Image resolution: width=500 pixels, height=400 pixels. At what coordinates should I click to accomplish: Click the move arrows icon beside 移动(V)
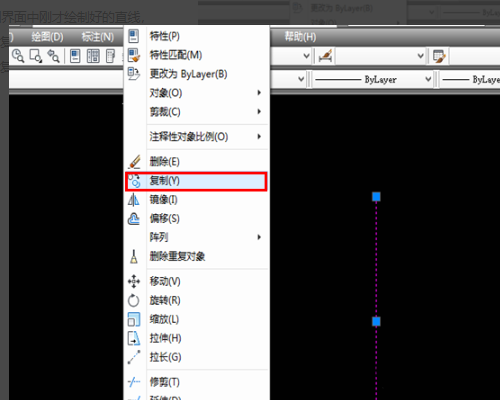(x=134, y=282)
